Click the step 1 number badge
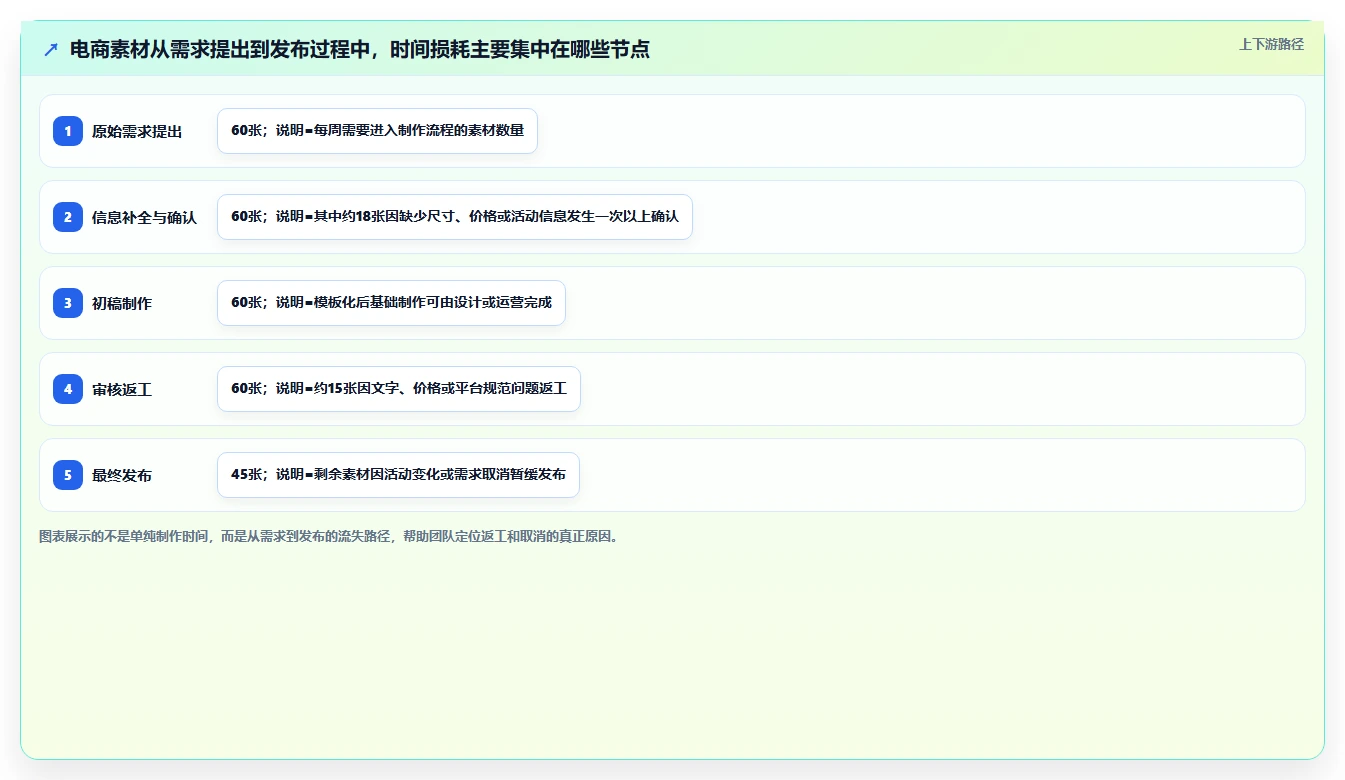 click(x=68, y=131)
